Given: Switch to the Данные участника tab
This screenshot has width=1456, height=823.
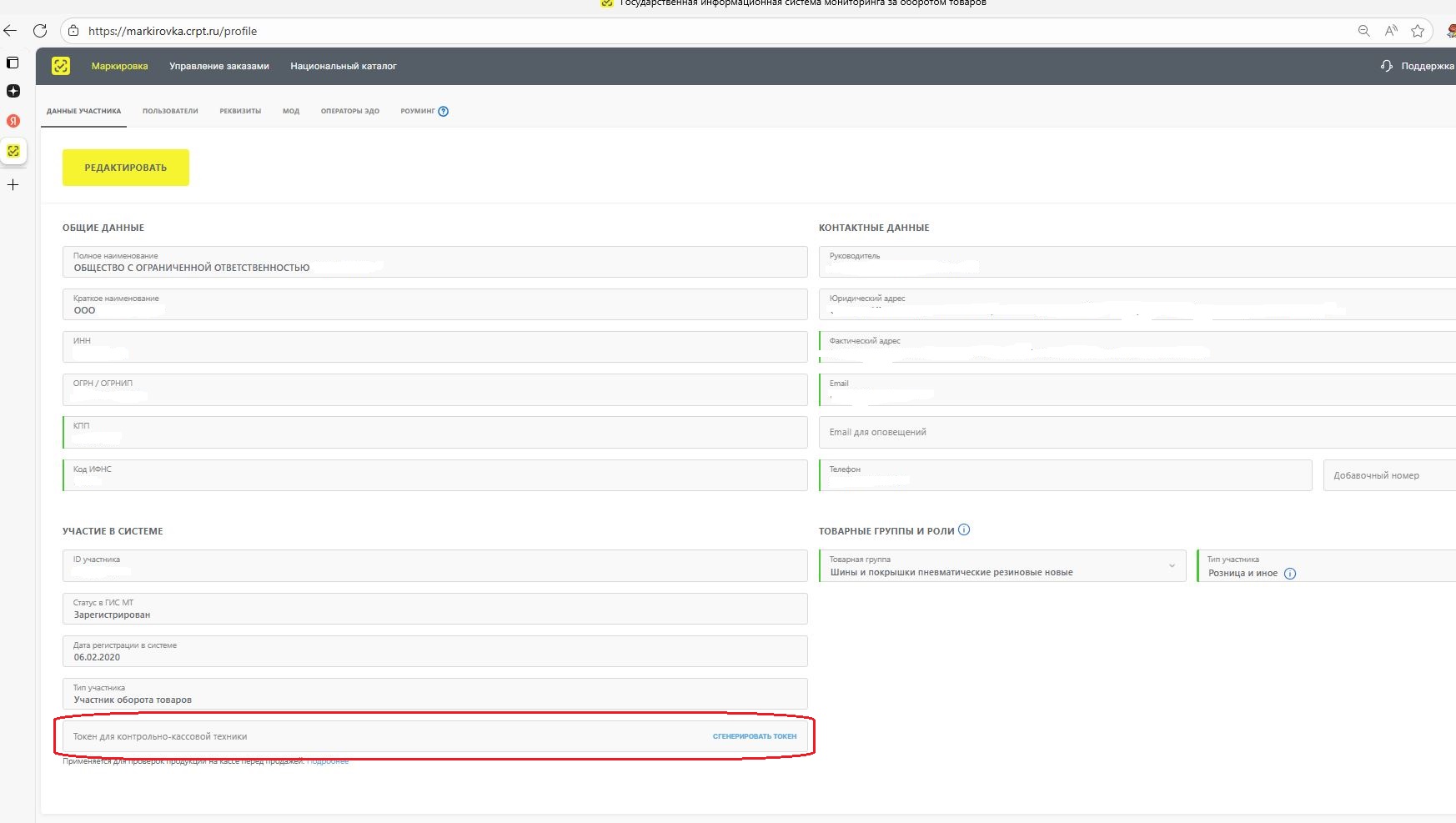Looking at the screenshot, I should pos(83,111).
